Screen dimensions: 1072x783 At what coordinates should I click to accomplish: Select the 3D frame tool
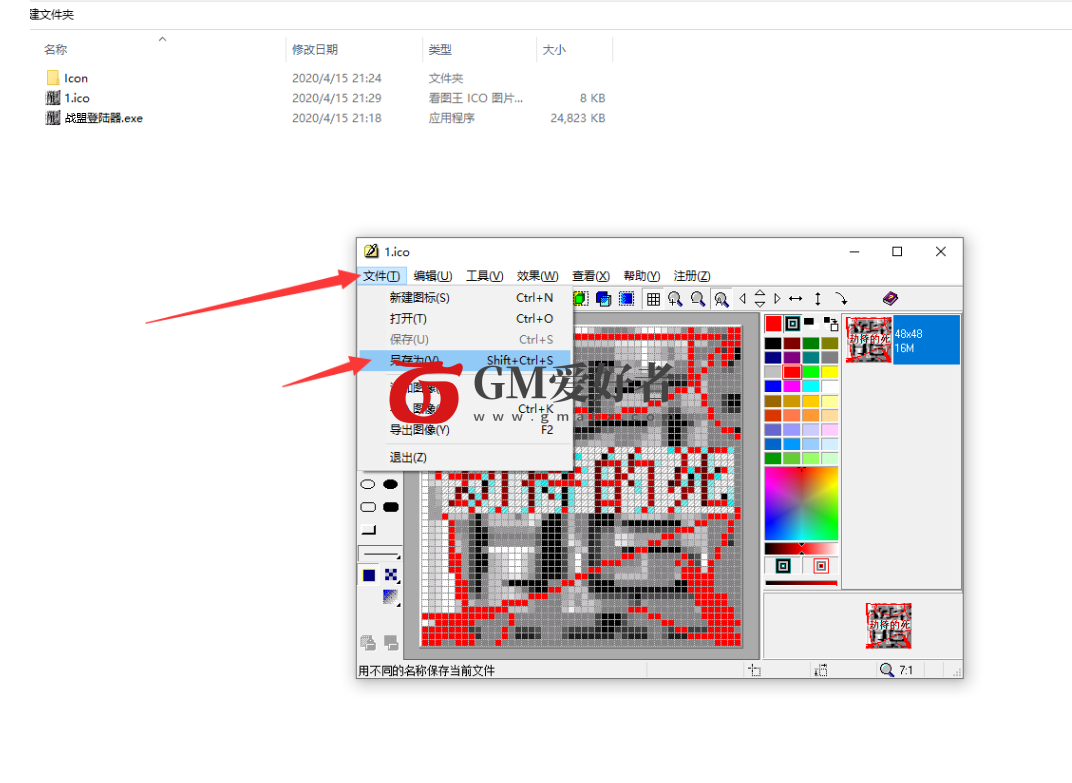[368, 530]
